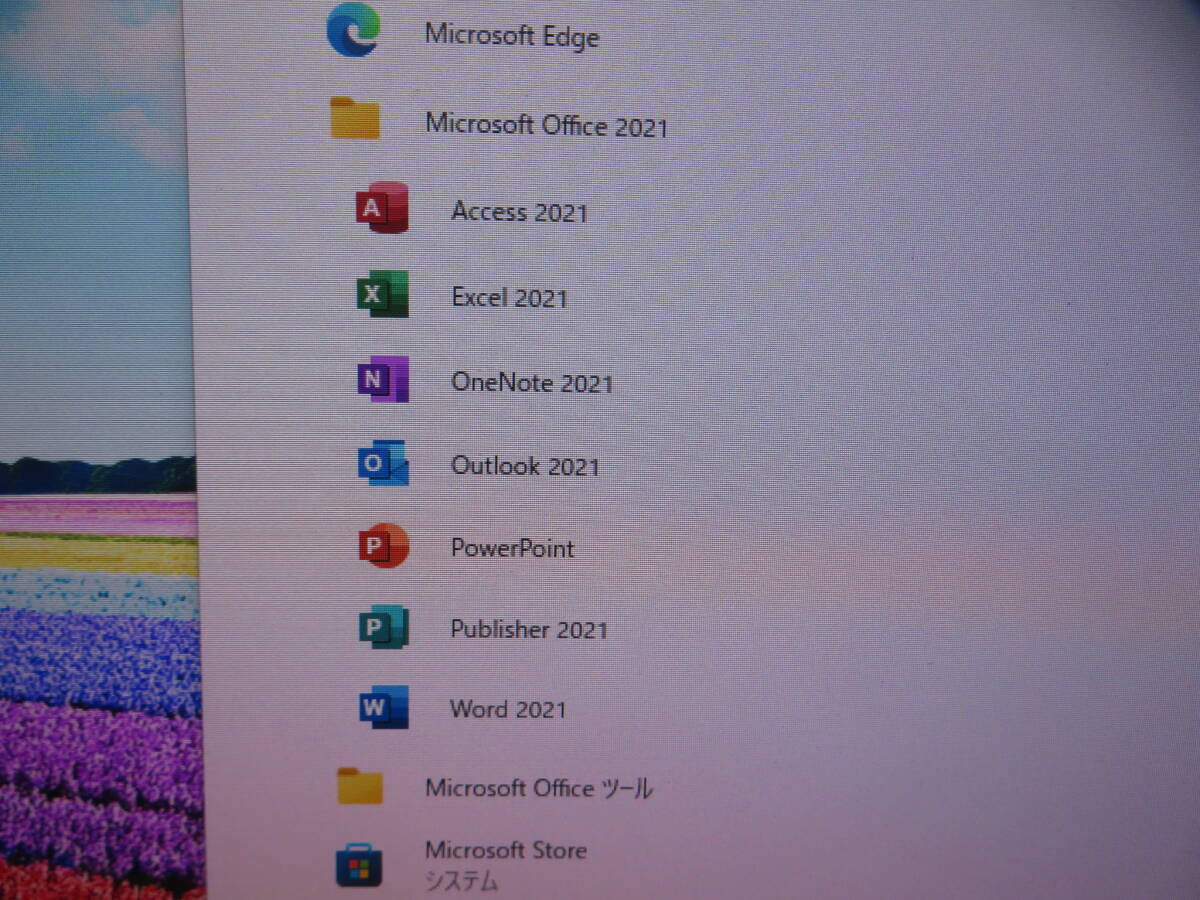1200x900 pixels.
Task: Select the "Excel 2021" label
Action: [x=509, y=297]
